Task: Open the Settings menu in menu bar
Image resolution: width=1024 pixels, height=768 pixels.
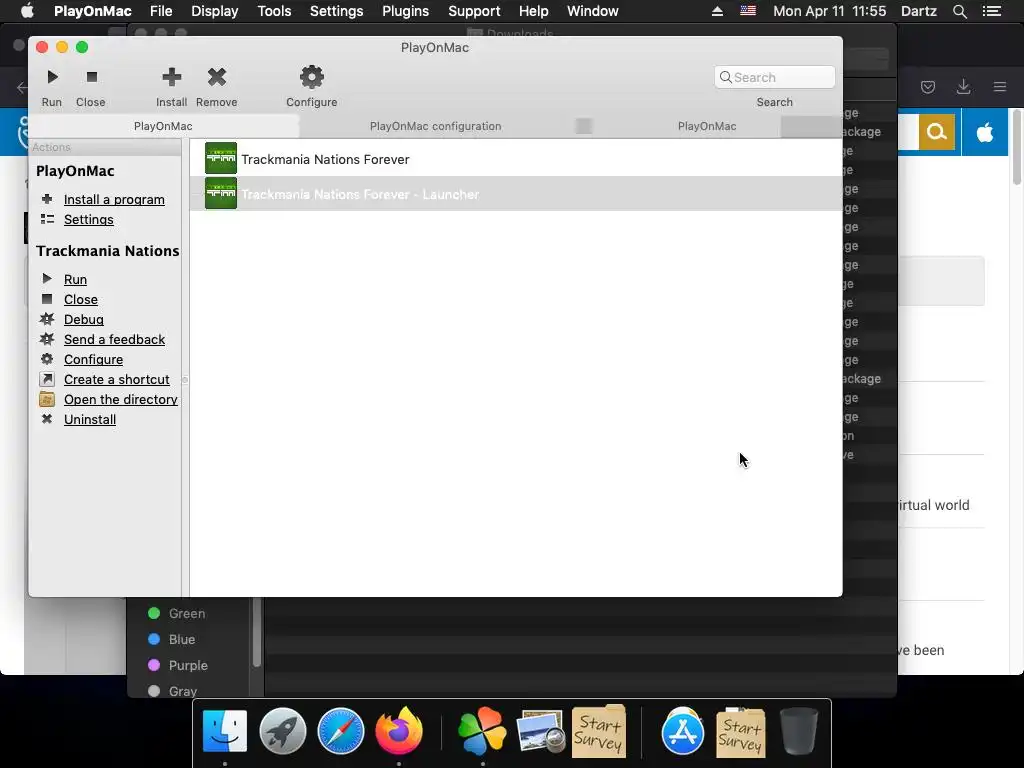Action: click(336, 11)
